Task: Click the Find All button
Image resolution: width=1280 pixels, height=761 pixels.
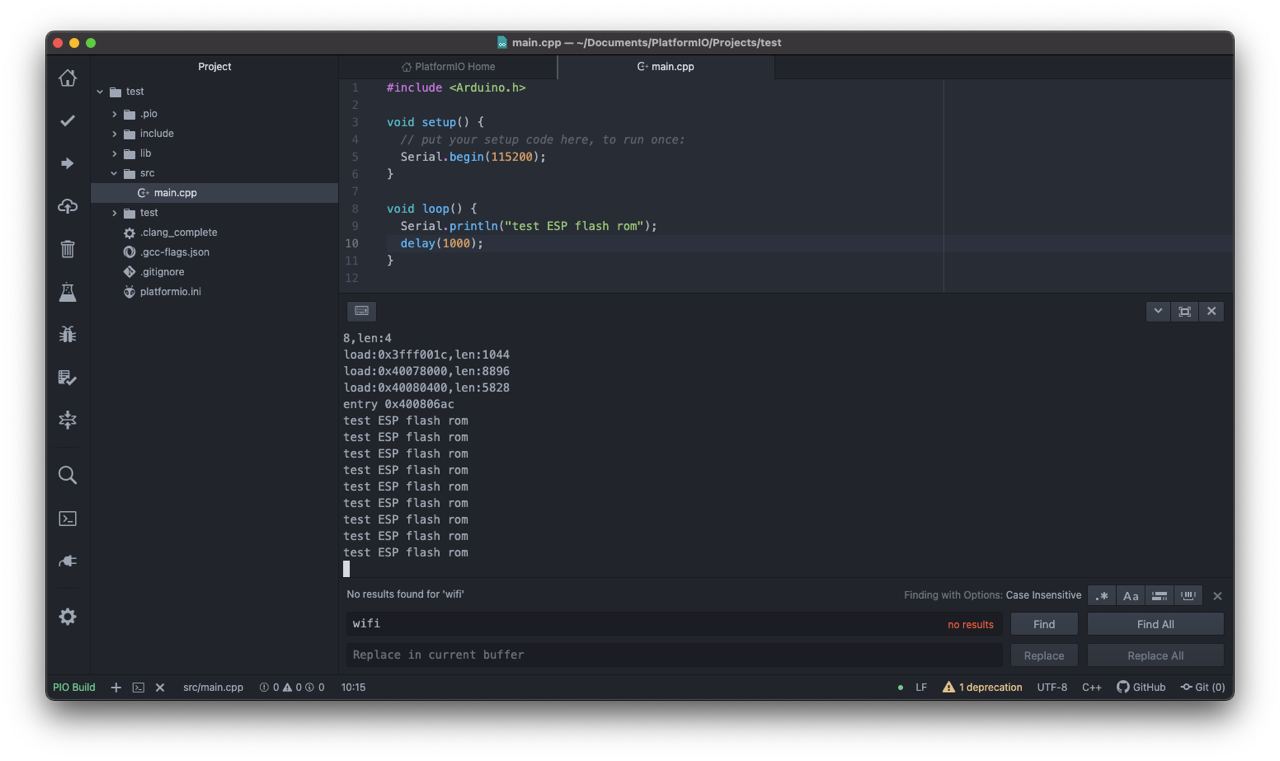Action: 1155,624
